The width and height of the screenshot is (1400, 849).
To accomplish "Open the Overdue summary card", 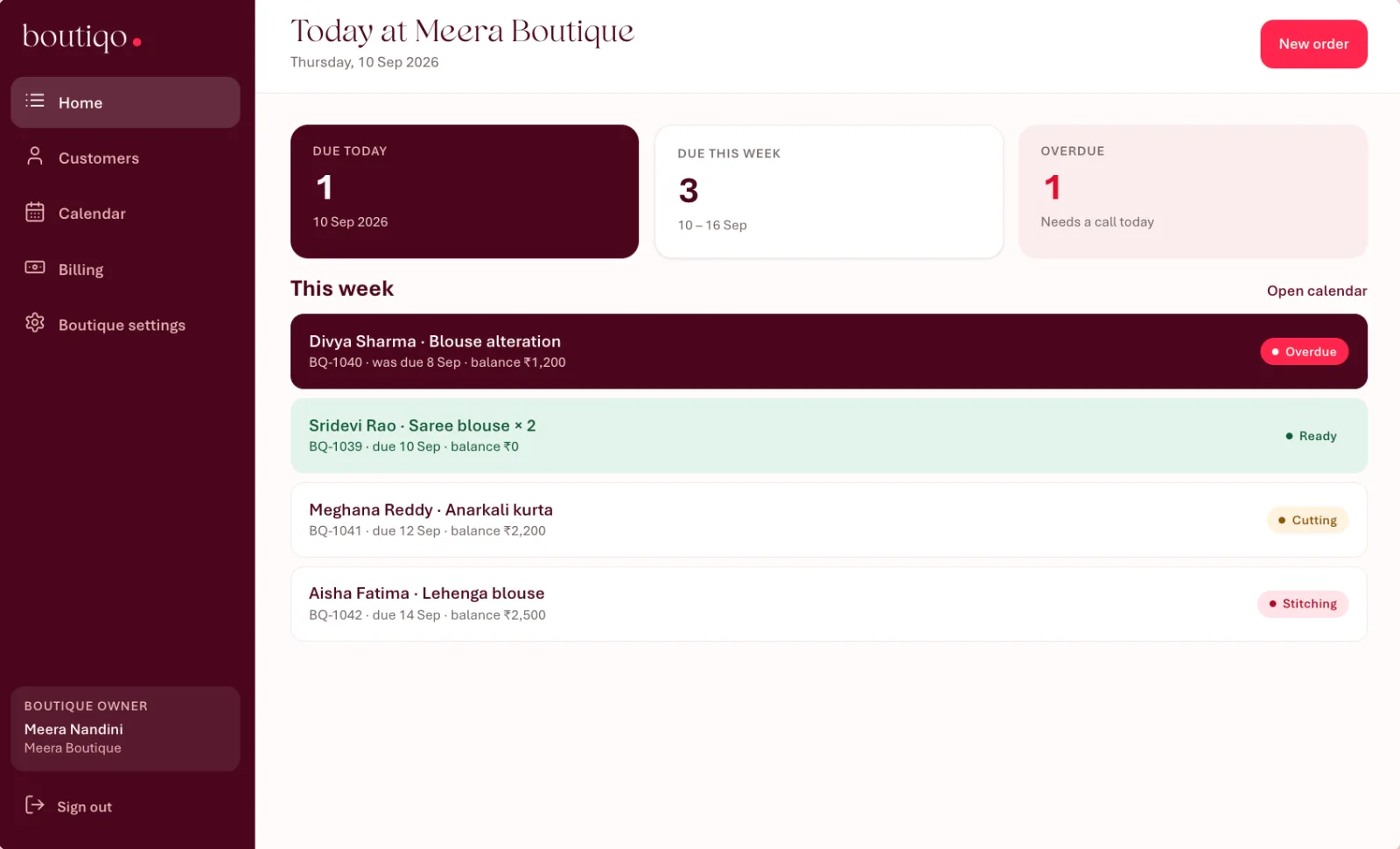I will click(x=1193, y=192).
